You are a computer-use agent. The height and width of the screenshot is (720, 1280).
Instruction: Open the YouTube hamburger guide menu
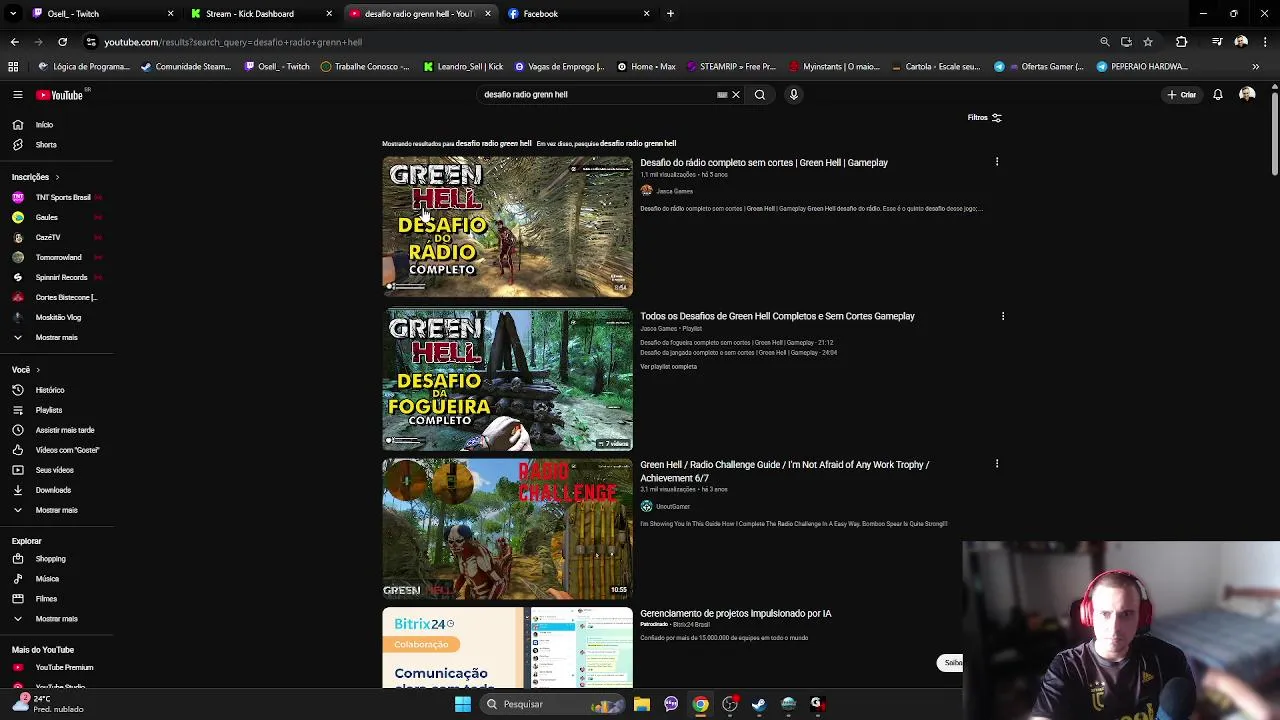17,94
